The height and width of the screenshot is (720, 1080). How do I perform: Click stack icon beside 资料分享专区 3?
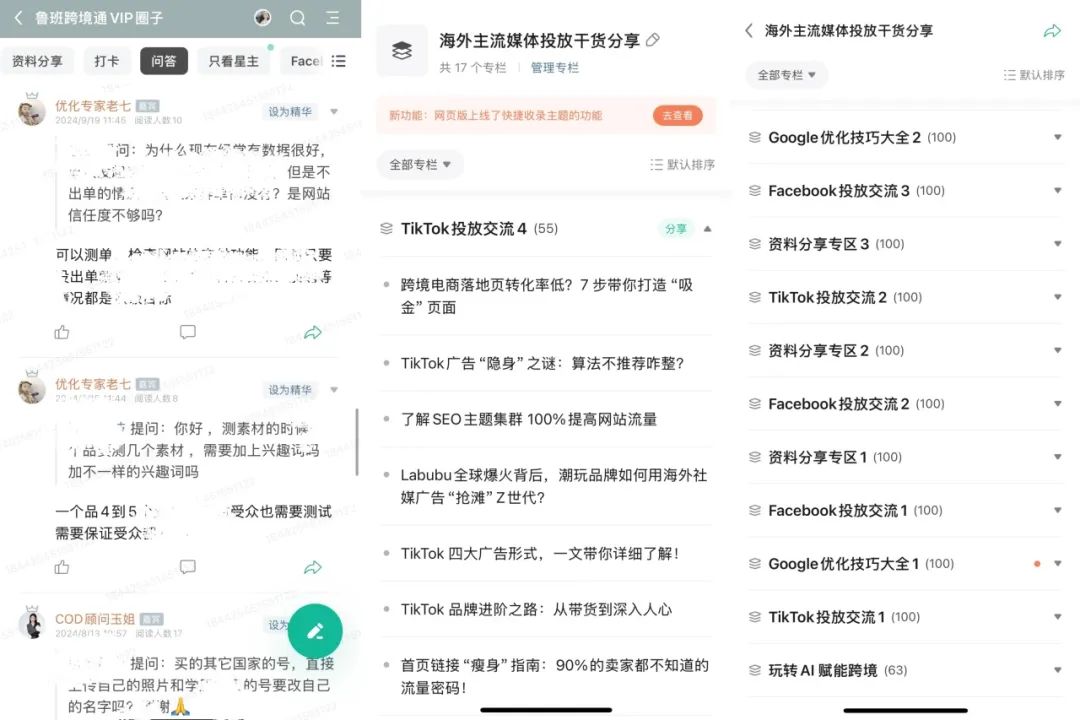[x=755, y=244]
